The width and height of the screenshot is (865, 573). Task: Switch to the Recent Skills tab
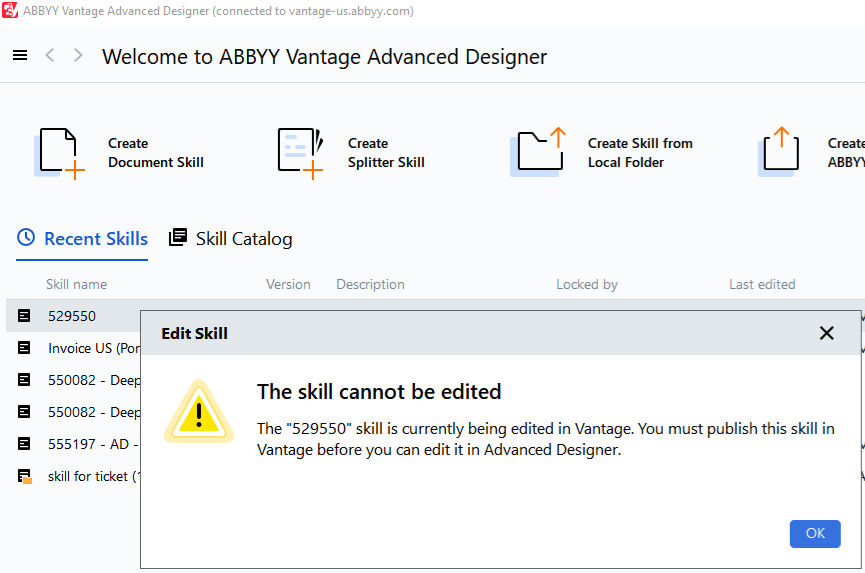pos(82,239)
